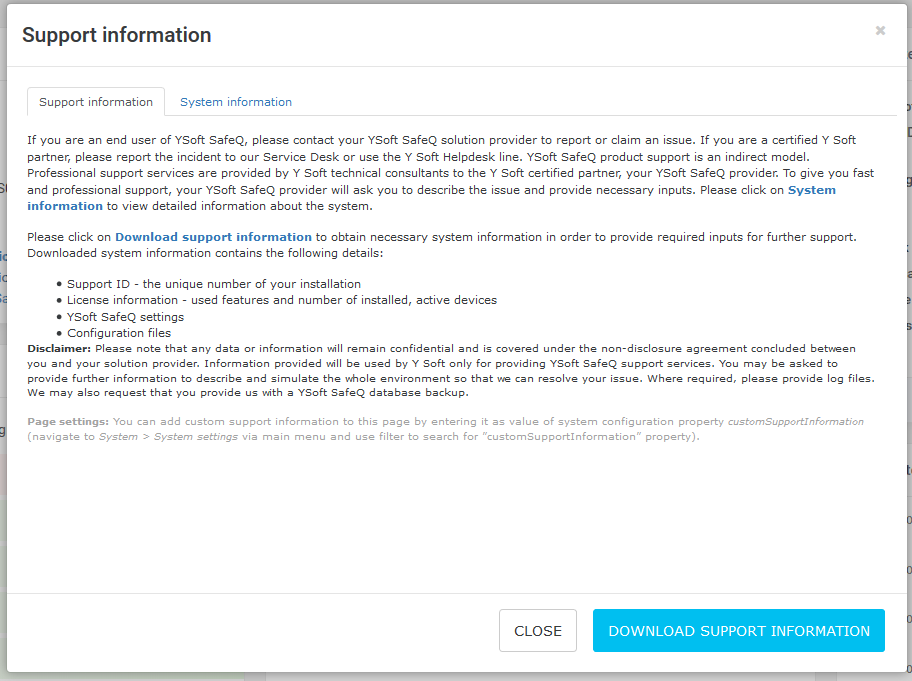Switch to the System information tab

point(236,102)
